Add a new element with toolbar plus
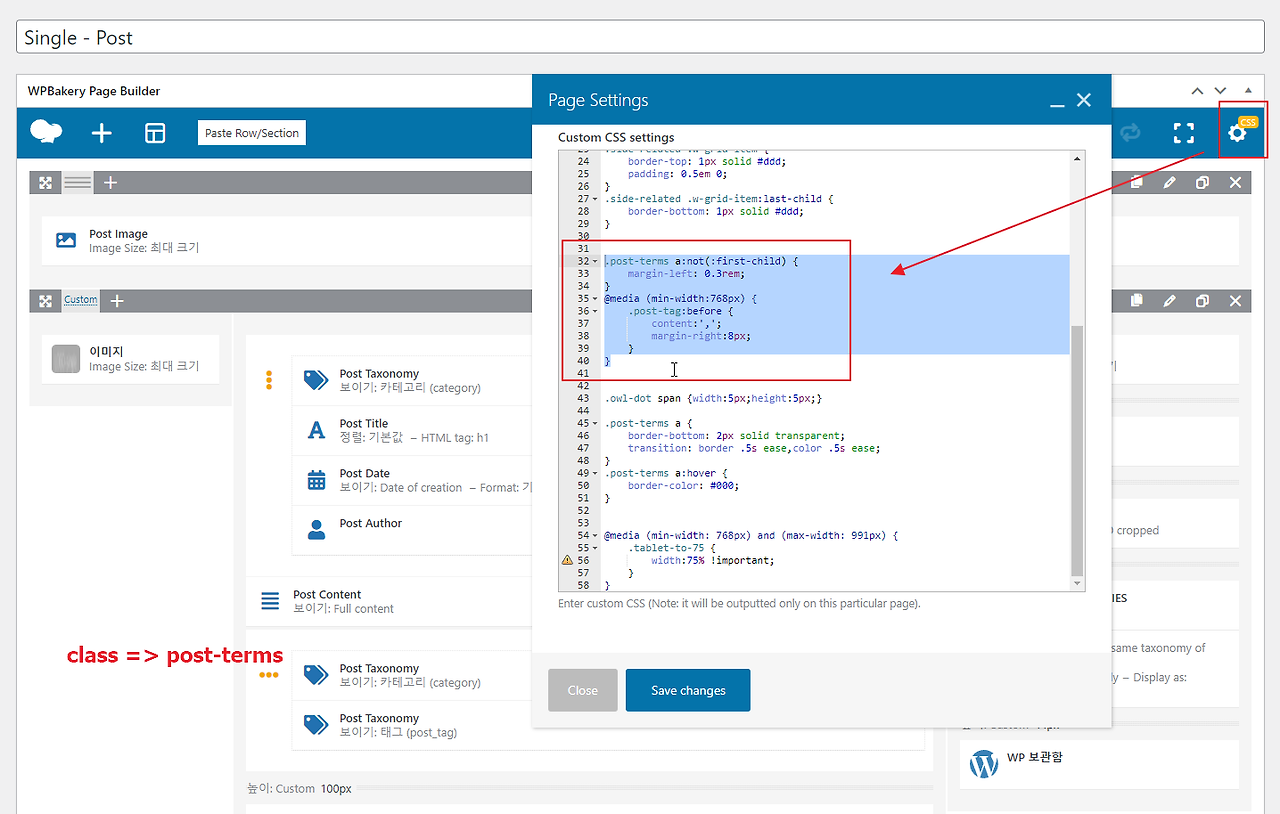 pos(102,133)
